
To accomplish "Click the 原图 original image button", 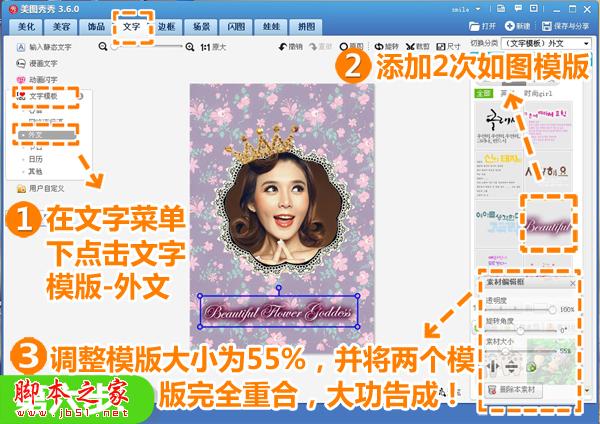I will (x=351, y=47).
